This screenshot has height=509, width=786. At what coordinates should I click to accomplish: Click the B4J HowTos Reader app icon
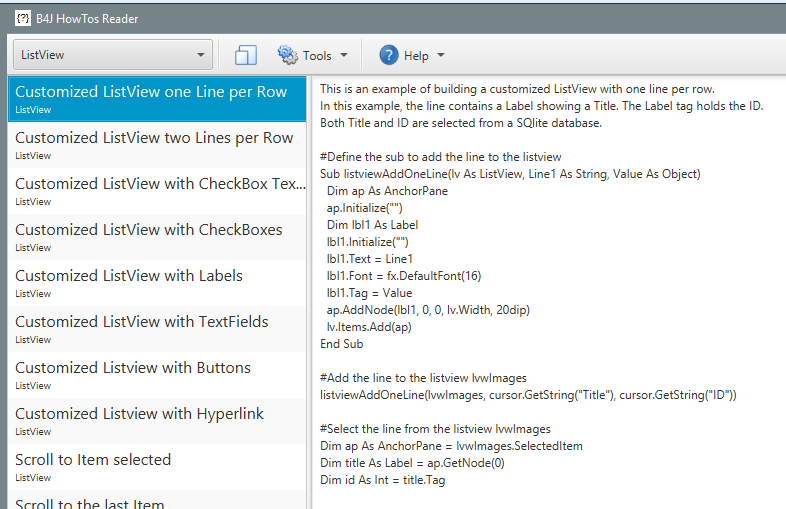pos(23,18)
